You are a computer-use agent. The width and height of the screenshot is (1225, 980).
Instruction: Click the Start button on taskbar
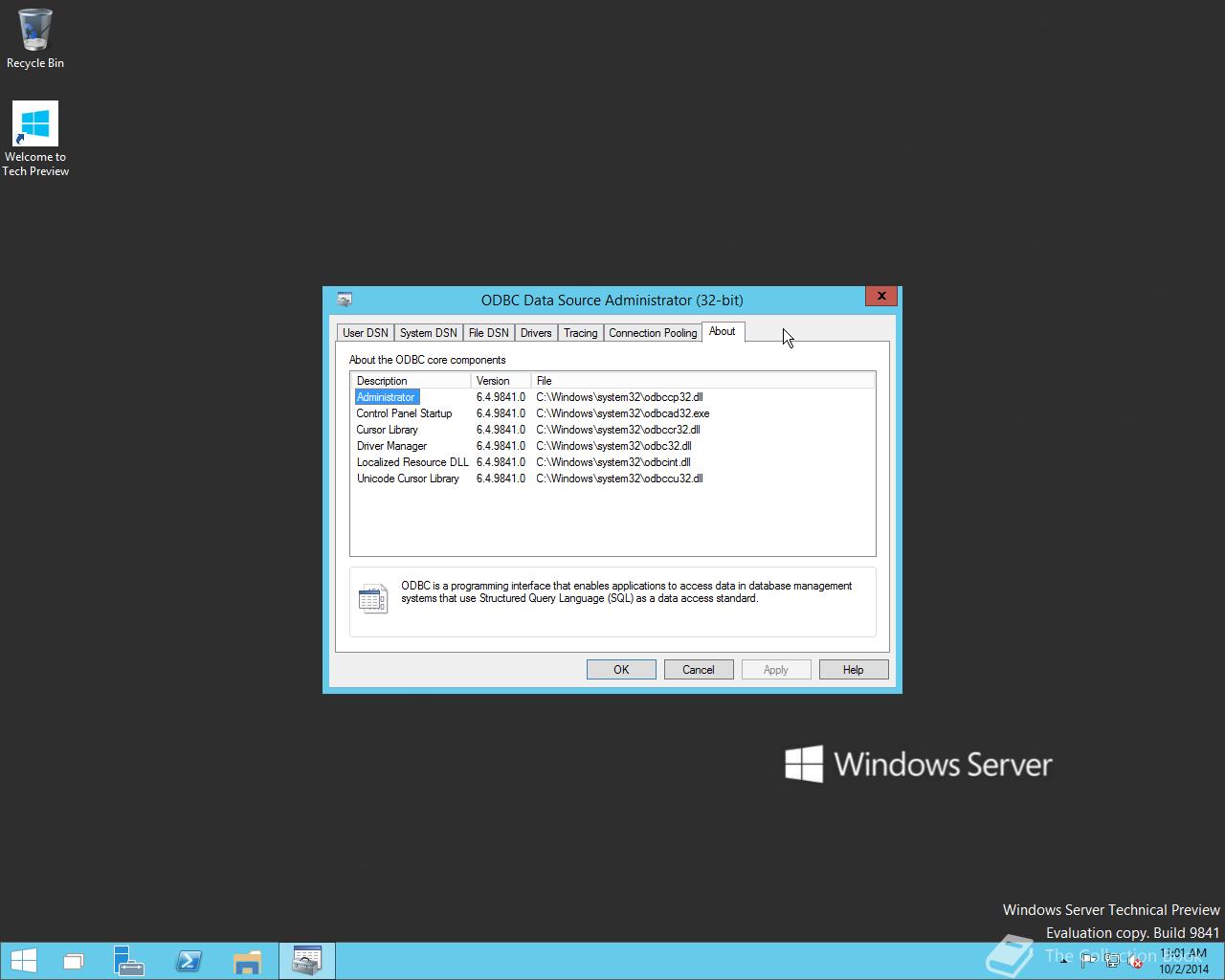click(24, 961)
